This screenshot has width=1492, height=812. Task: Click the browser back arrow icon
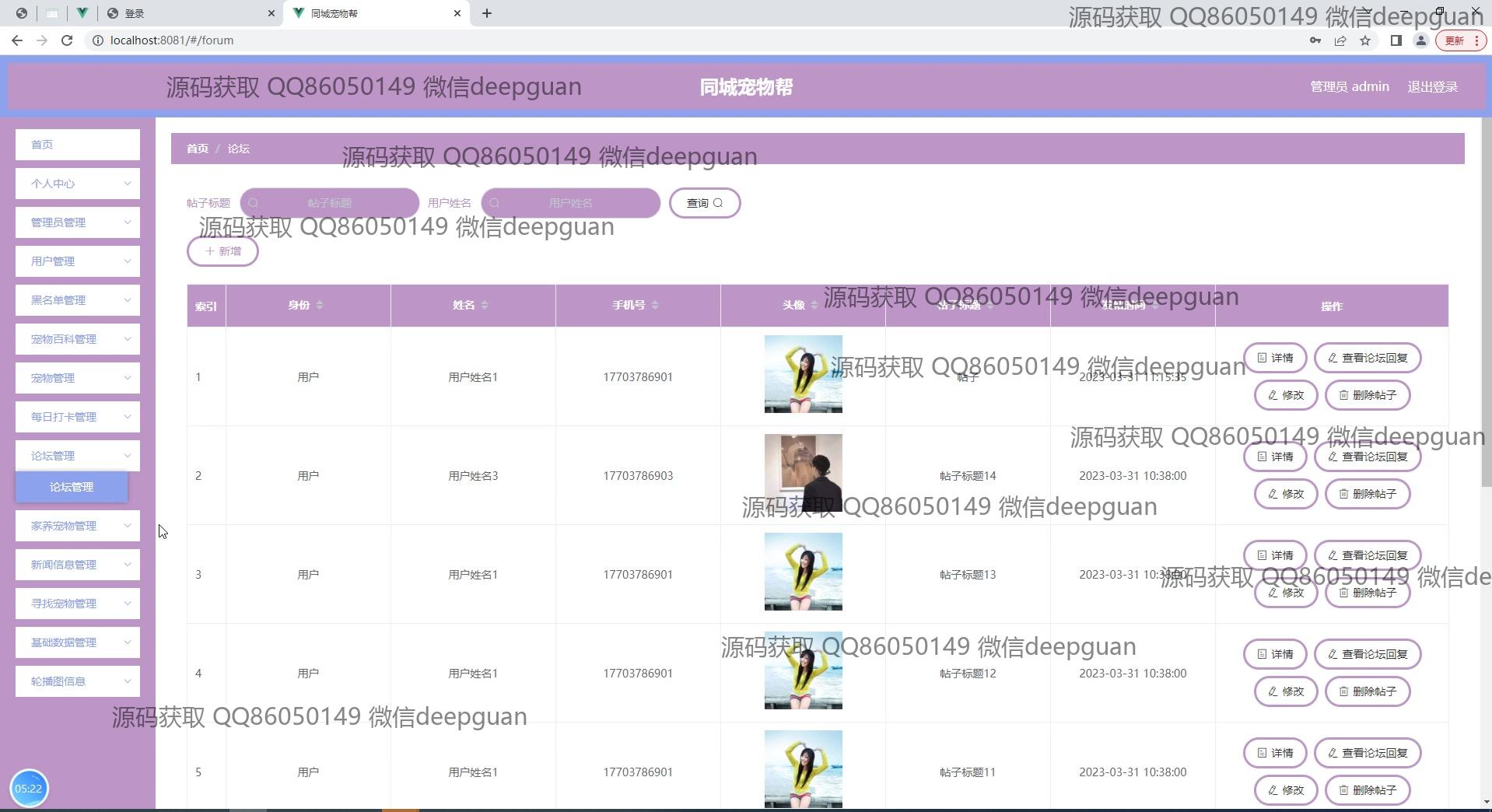[17, 40]
